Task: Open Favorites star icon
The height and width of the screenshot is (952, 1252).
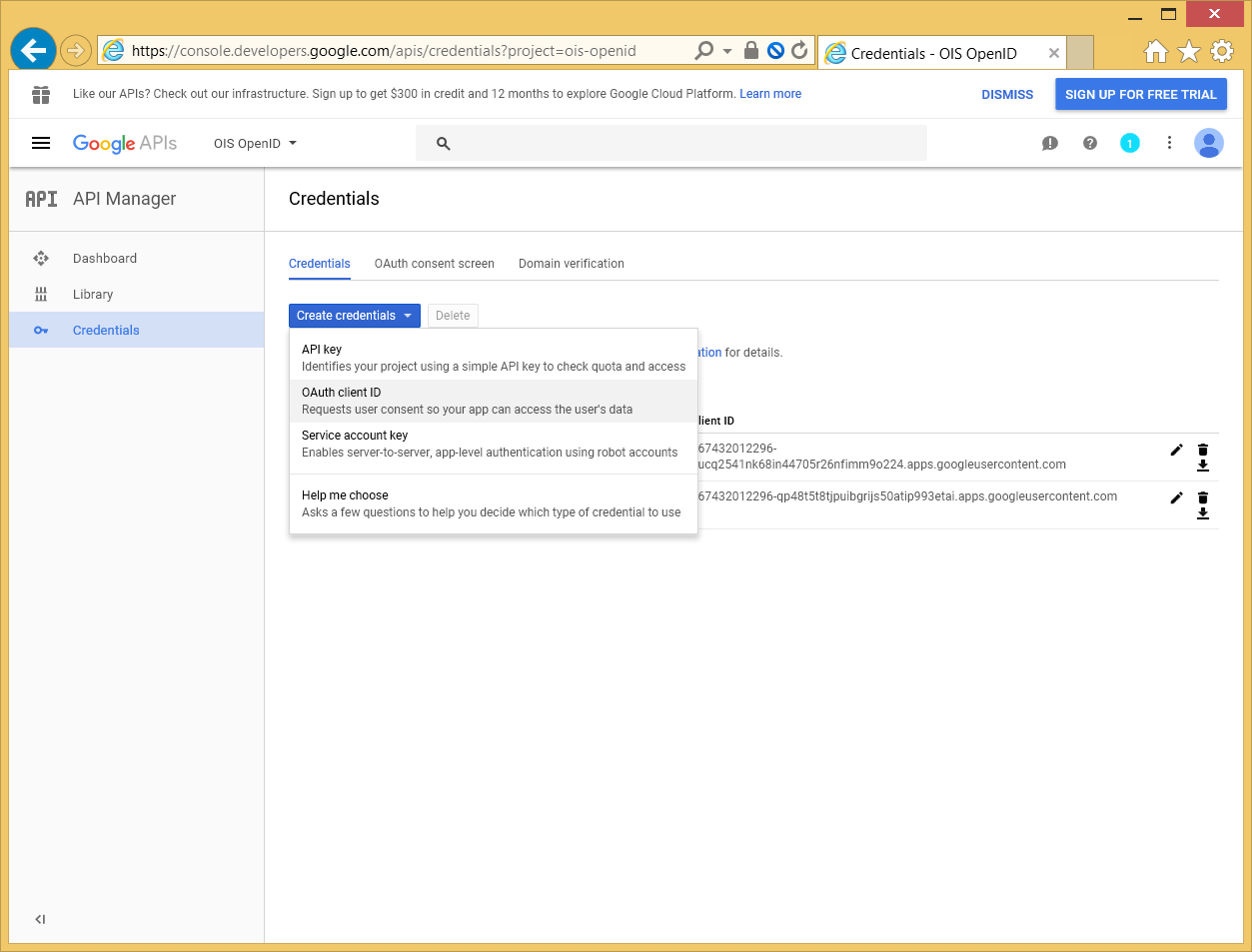Action: click(1189, 51)
